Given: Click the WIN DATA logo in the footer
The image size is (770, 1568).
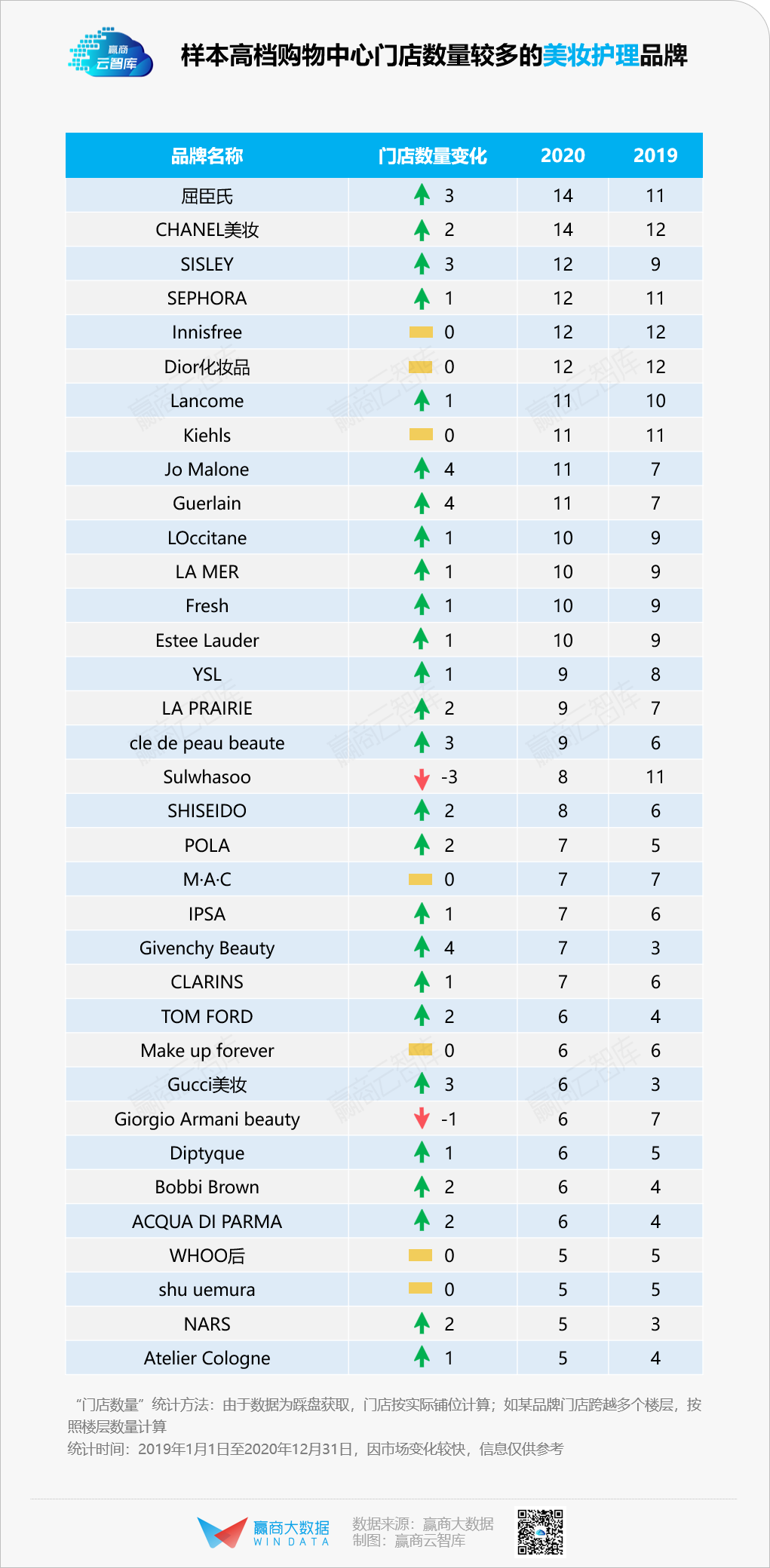Looking at the screenshot, I should (264, 1533).
